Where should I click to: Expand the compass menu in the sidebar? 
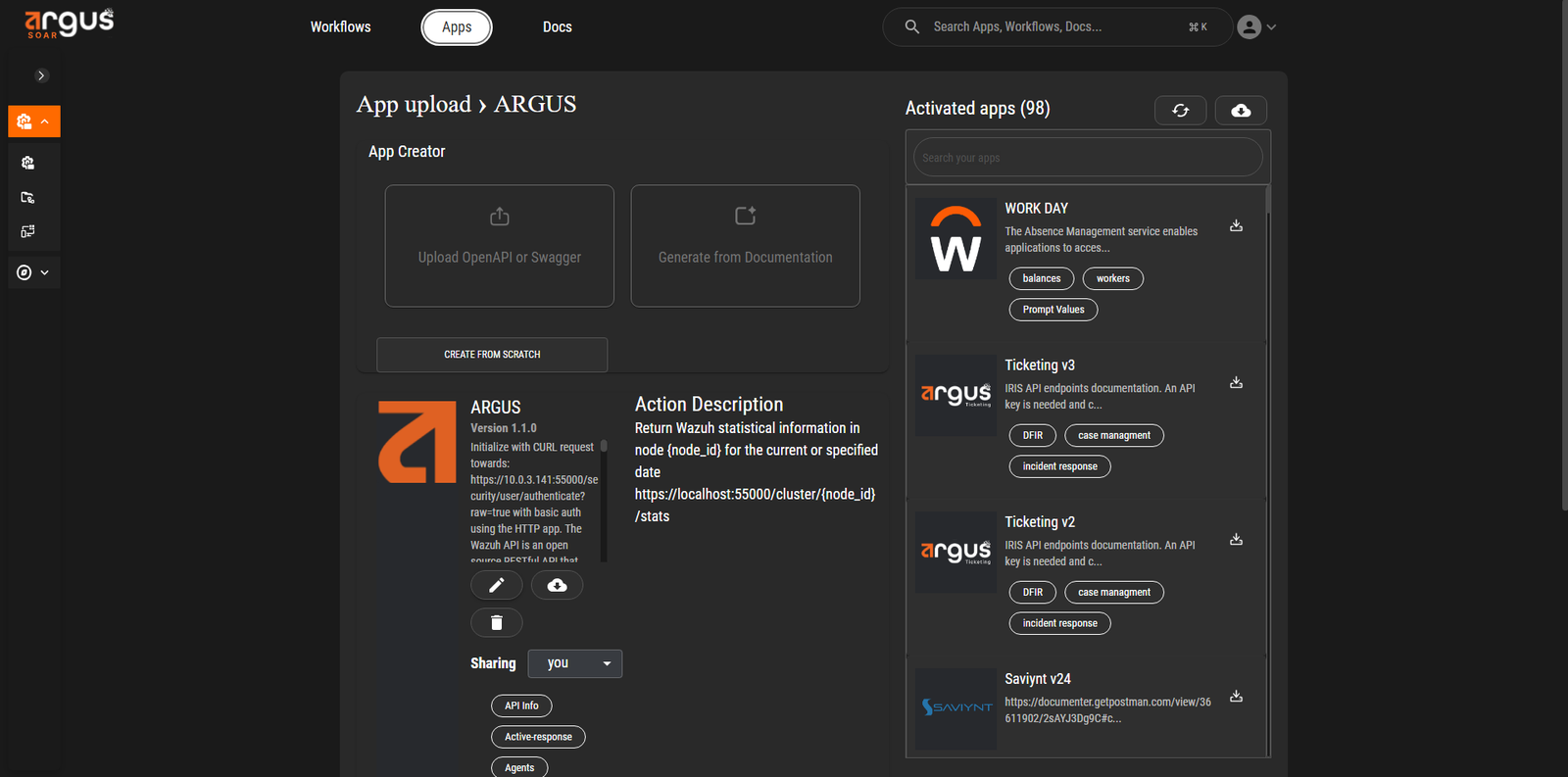[x=33, y=272]
